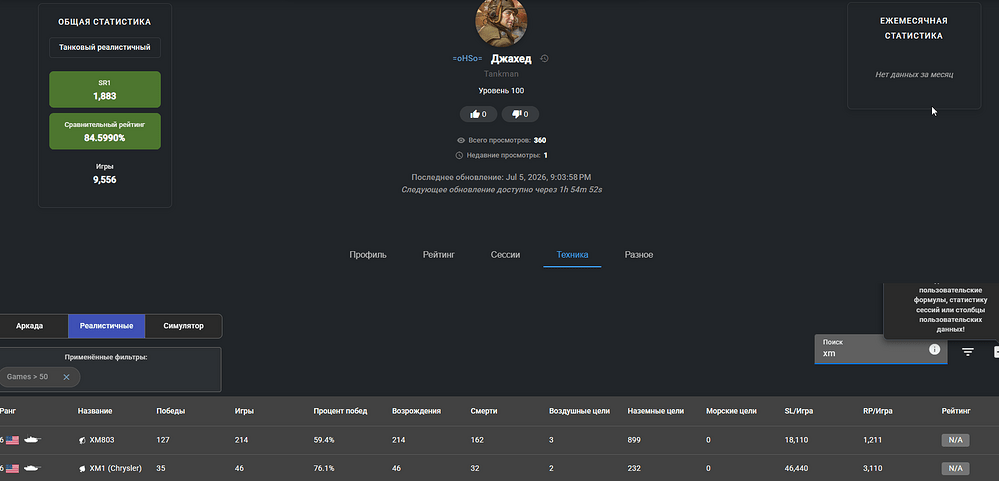This screenshot has height=481, width=999.
Task: Sort by Возрождения column
Action: [416, 412]
